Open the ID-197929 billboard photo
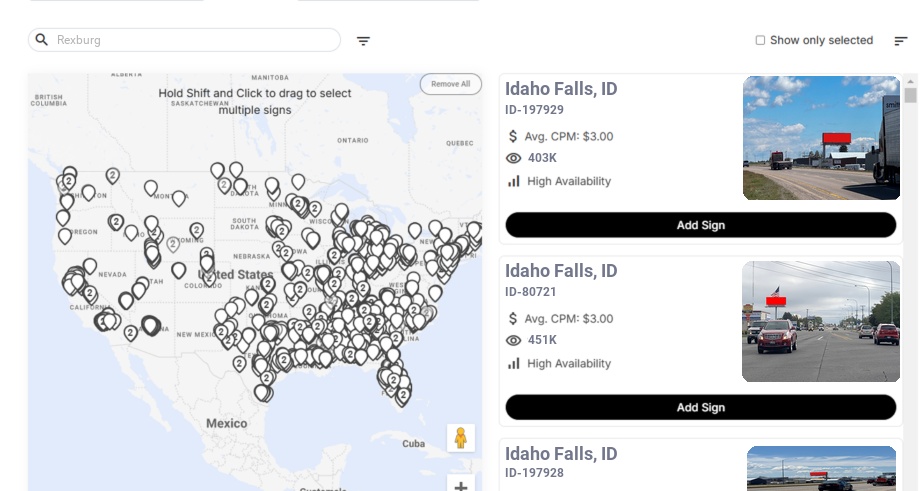920x491 pixels. 820,138
